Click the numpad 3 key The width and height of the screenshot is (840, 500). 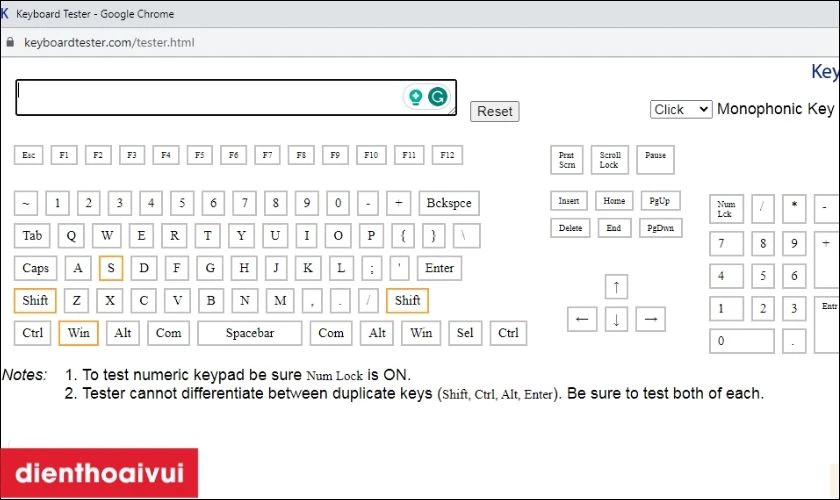(x=794, y=309)
